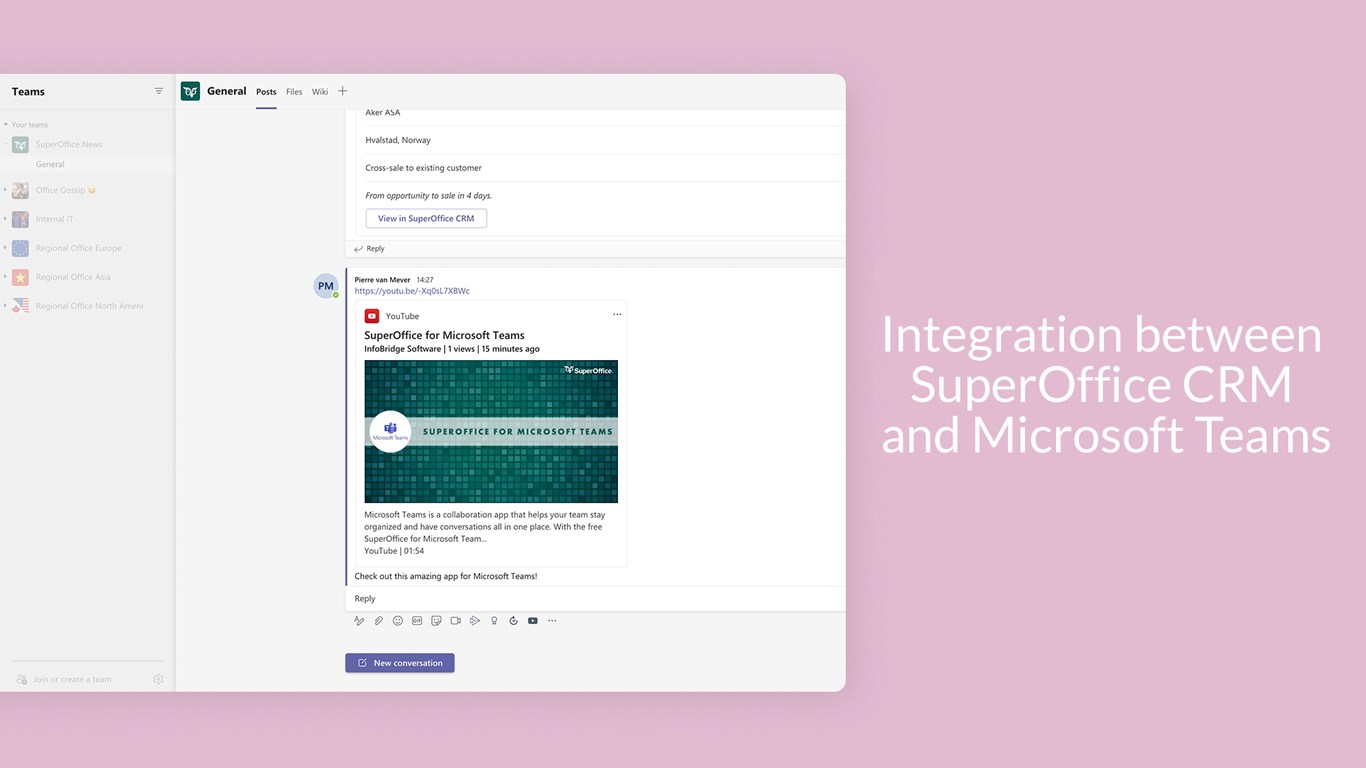The width and height of the screenshot is (1366, 768).
Task: Attach a file with the paperclip icon
Action: 379,621
